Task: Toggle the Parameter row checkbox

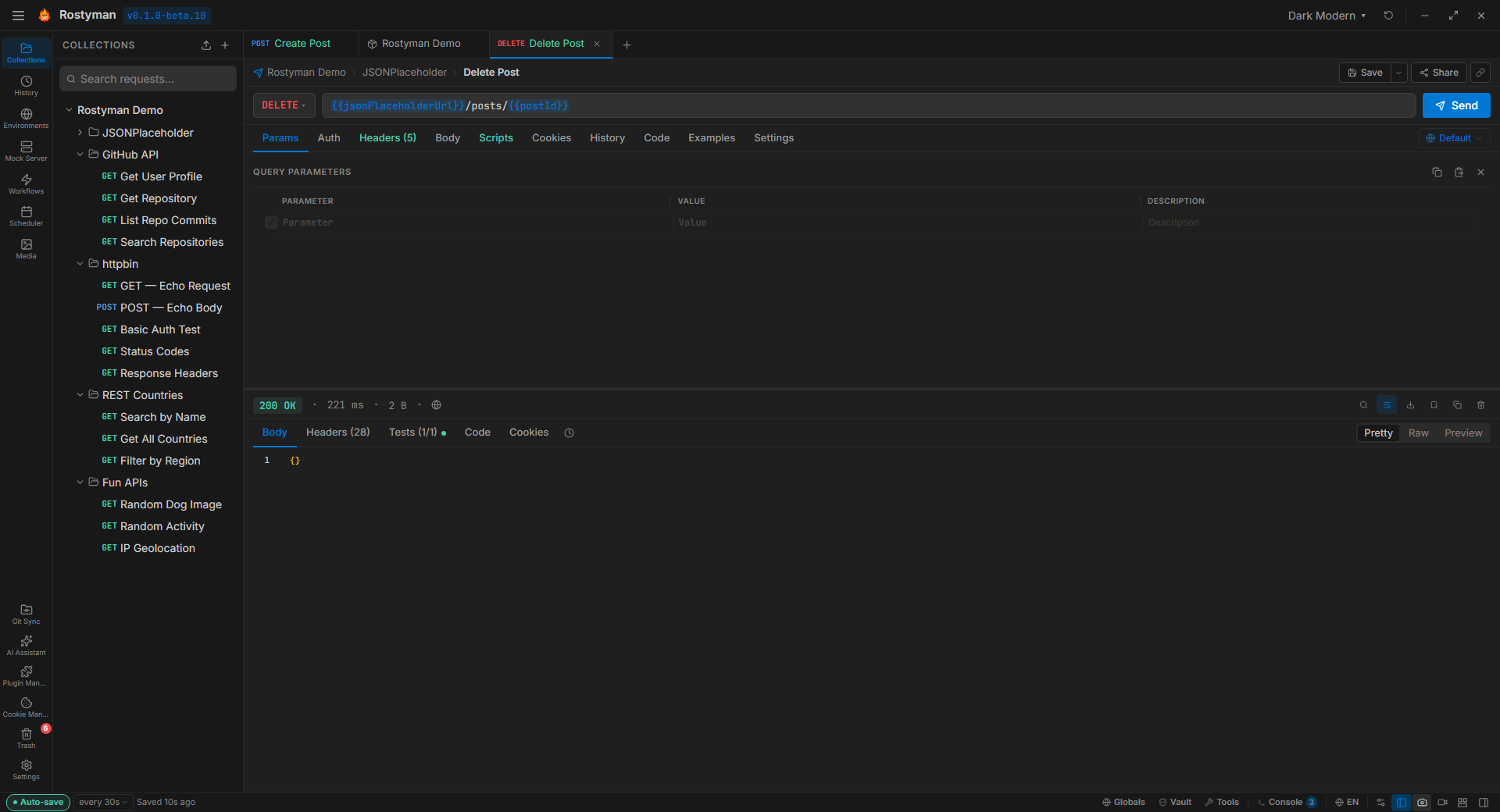Action: (270, 223)
